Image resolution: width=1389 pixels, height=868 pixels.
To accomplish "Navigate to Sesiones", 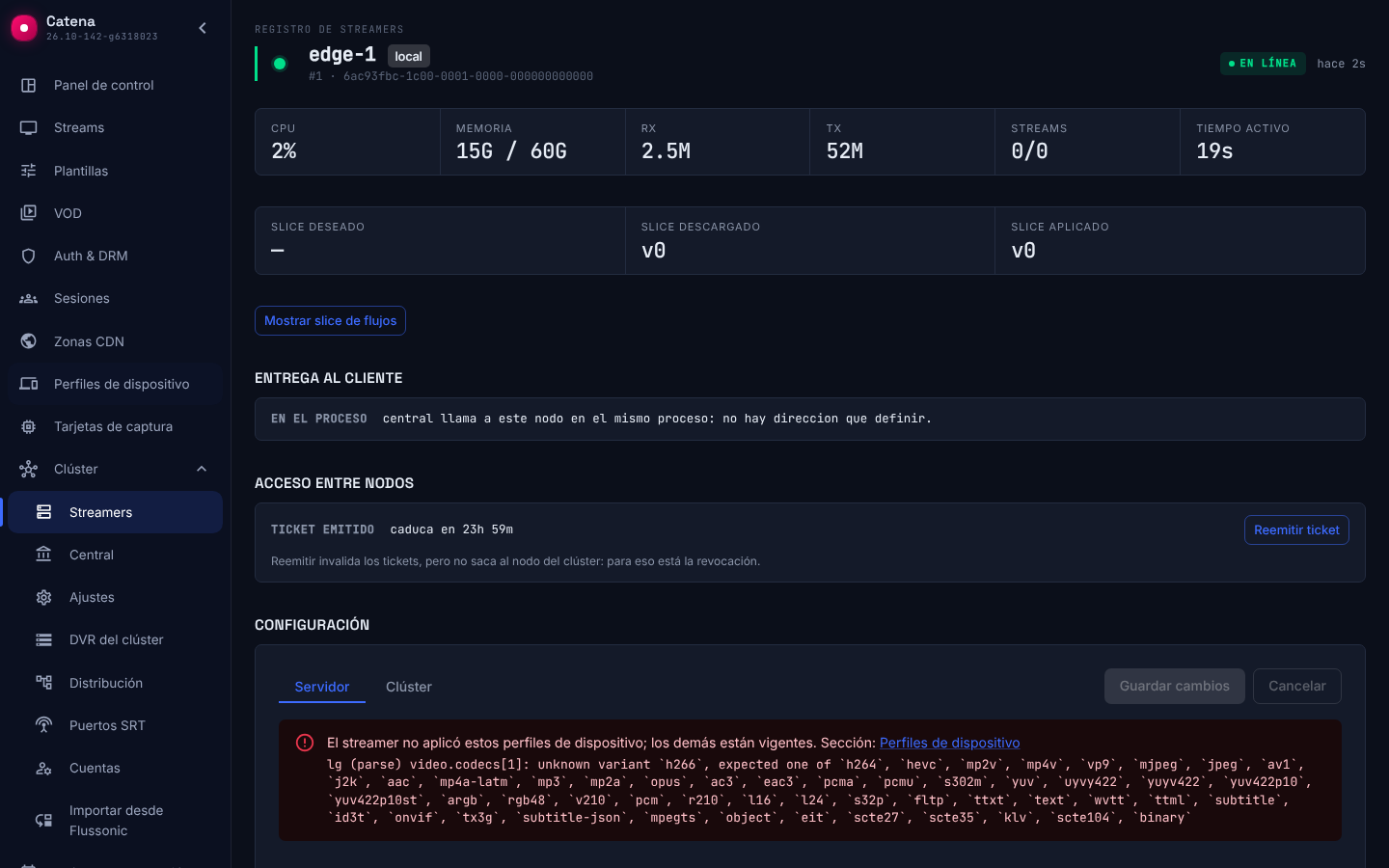I will (115, 298).
